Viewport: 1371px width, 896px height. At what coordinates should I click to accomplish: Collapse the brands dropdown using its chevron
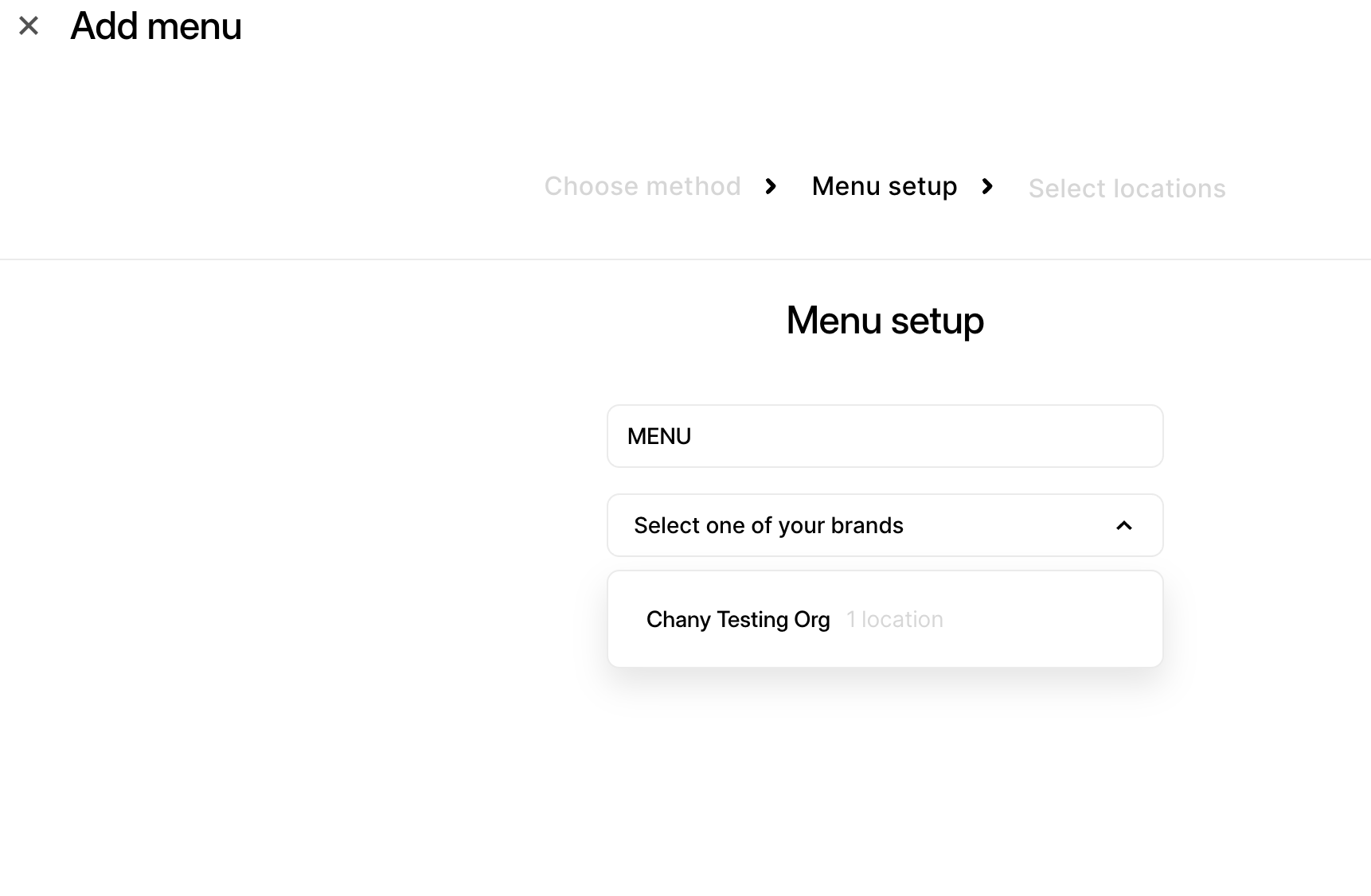[1123, 525]
